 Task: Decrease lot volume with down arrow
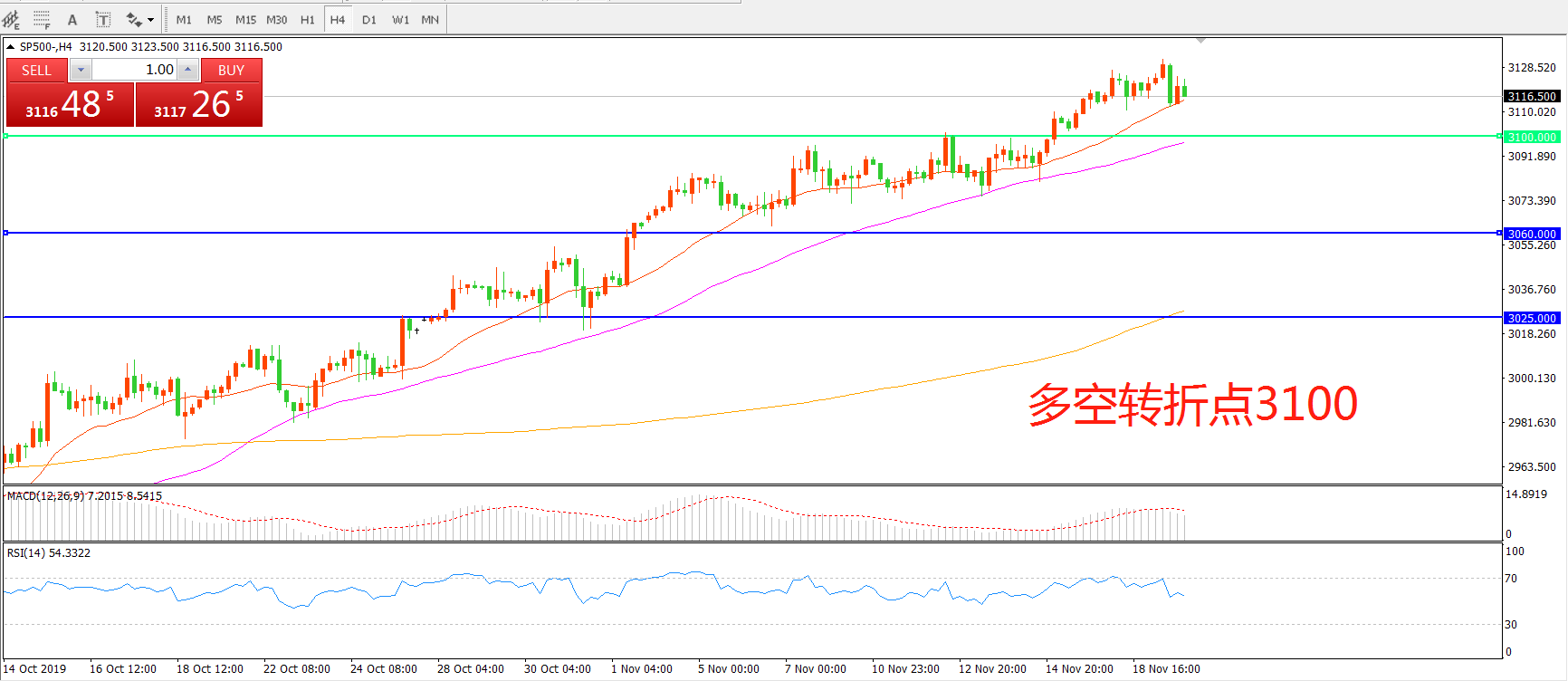click(x=81, y=70)
